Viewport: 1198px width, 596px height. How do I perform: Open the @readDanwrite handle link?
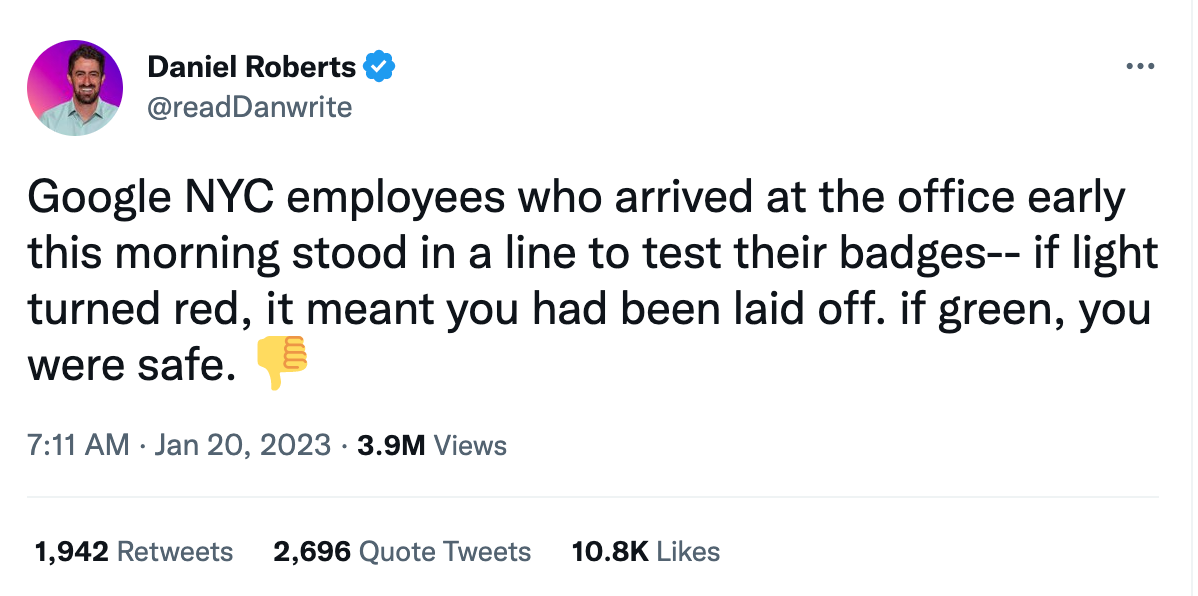click(x=249, y=107)
